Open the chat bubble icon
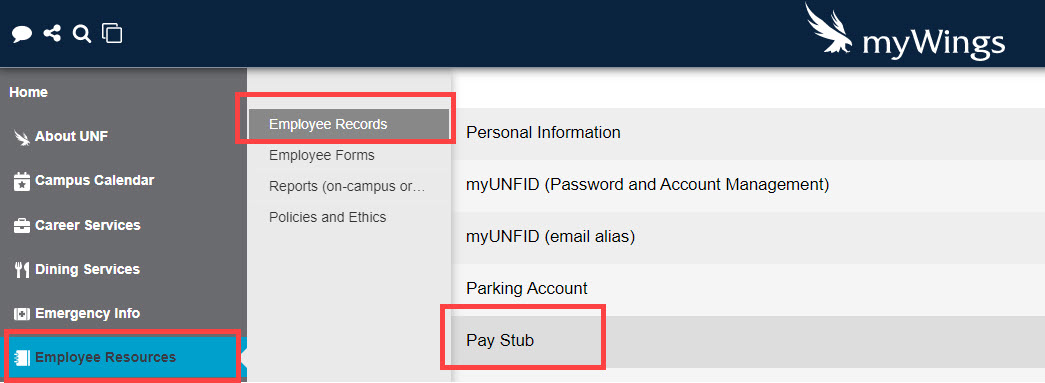 pyautogui.click(x=22, y=34)
